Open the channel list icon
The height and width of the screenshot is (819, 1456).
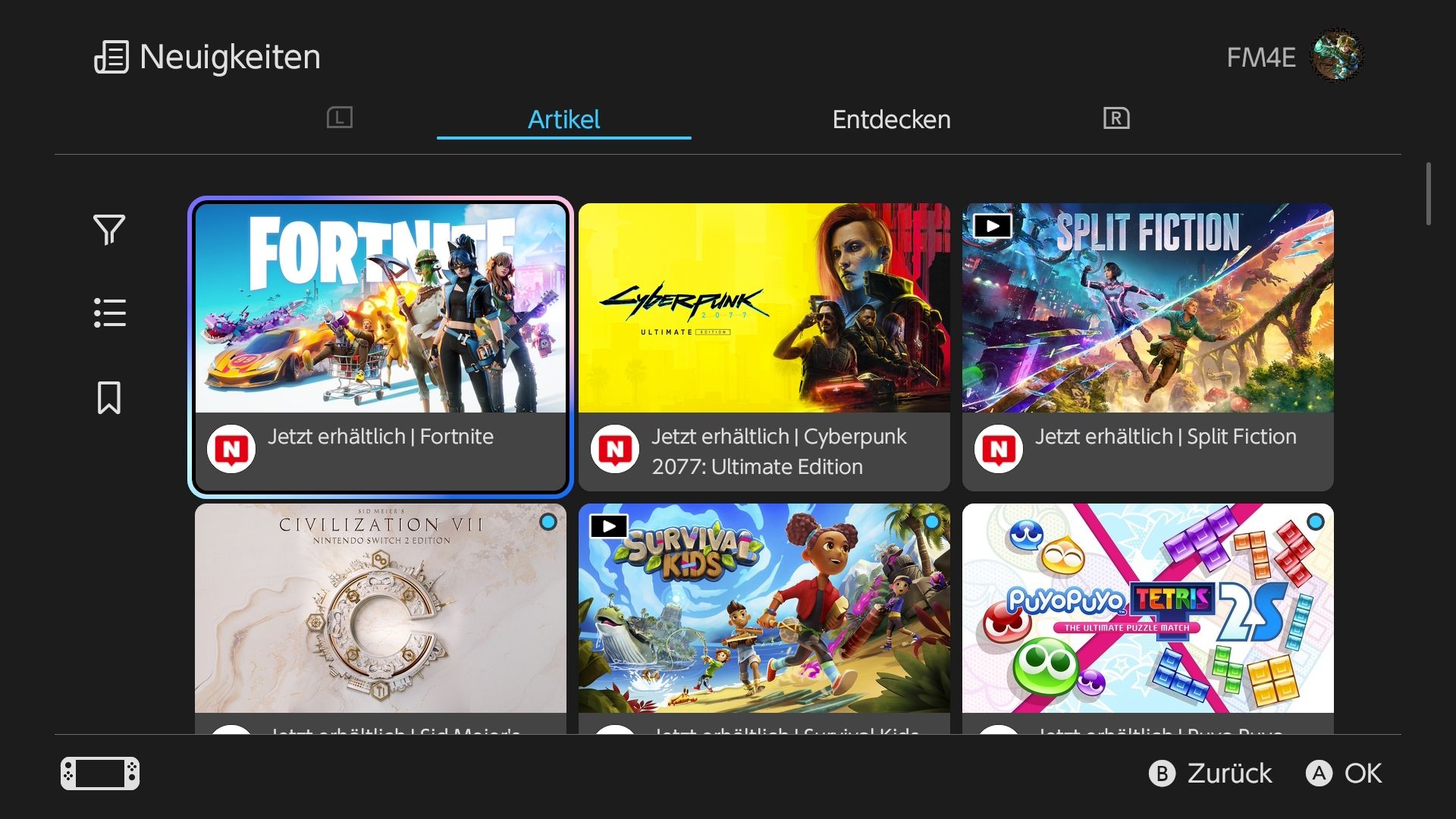[x=110, y=312]
